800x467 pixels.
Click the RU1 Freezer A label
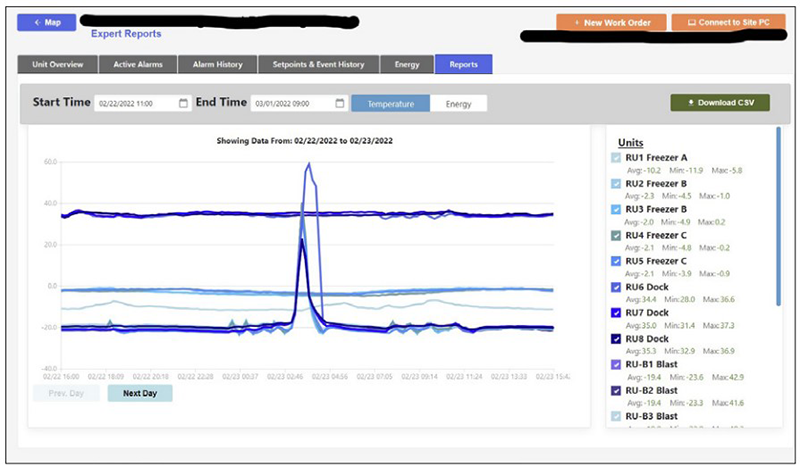pos(656,158)
